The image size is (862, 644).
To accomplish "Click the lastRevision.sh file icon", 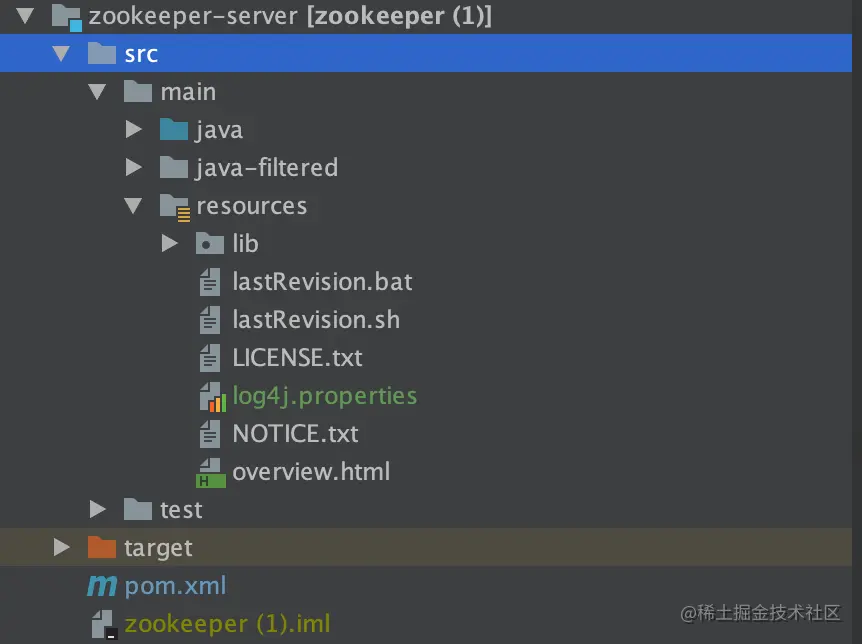I will (209, 320).
